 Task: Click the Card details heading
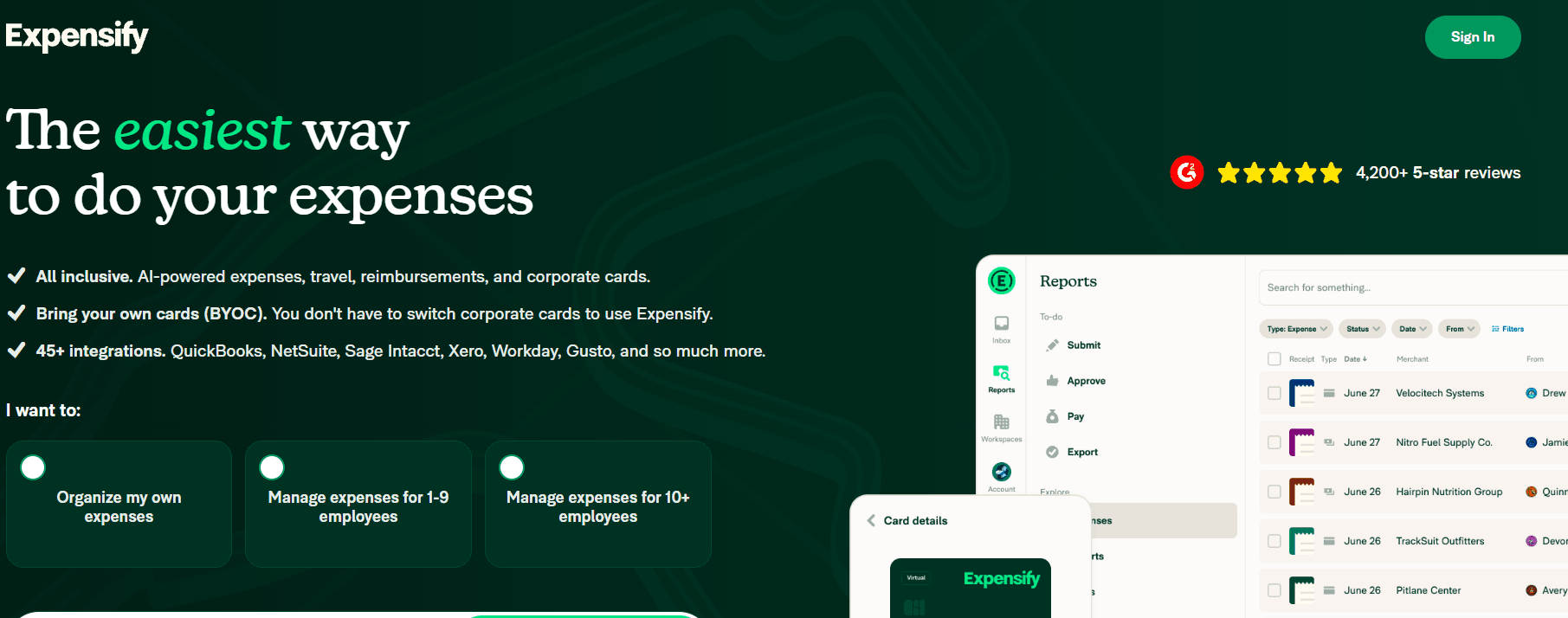click(x=915, y=520)
